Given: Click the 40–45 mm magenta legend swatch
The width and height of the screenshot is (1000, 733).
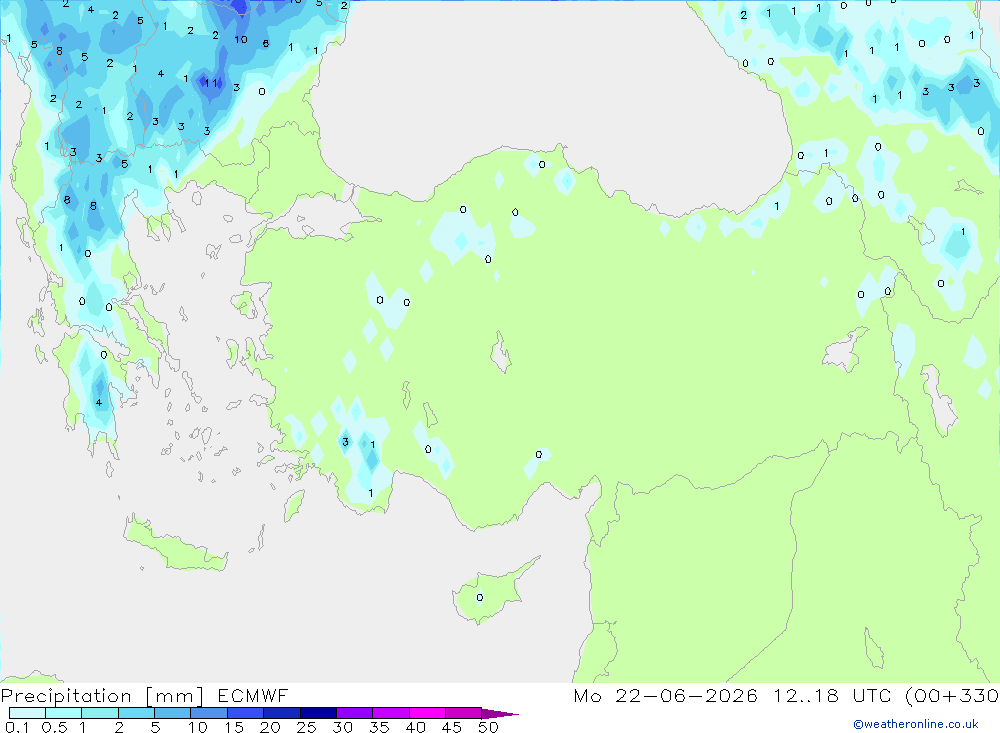Looking at the screenshot, I should (x=427, y=713).
